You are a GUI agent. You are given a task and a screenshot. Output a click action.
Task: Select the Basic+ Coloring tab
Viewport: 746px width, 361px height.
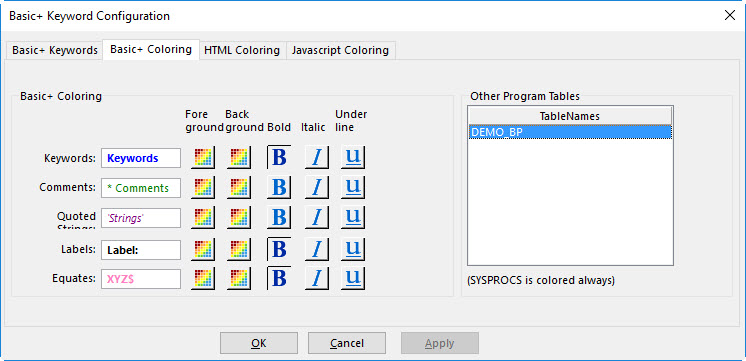[151, 49]
